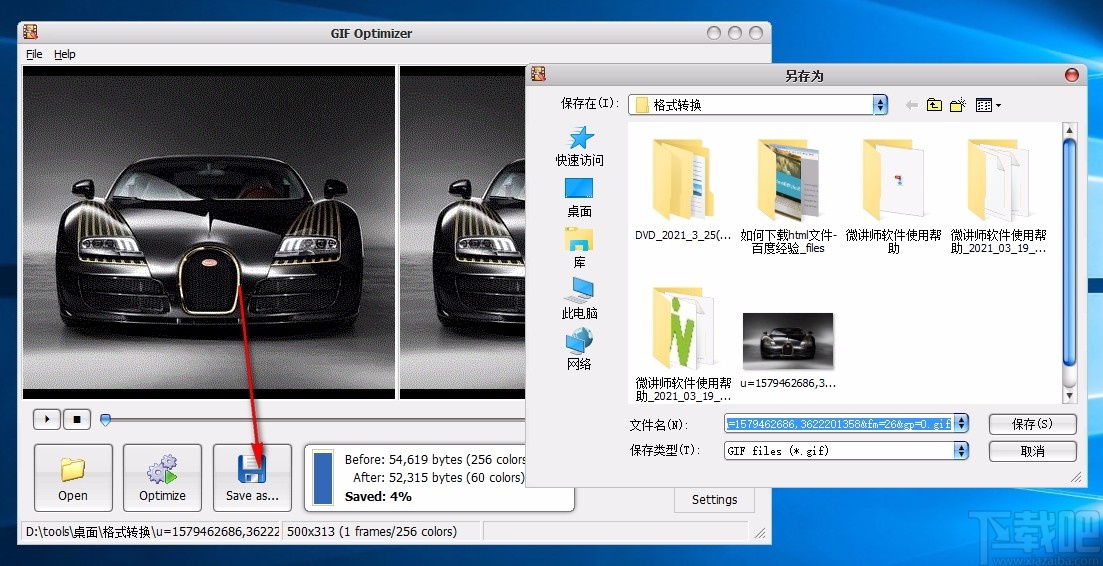Screen dimensions: 1103x566
Task: Select 桌面 in the places sidebar
Action: click(x=580, y=198)
